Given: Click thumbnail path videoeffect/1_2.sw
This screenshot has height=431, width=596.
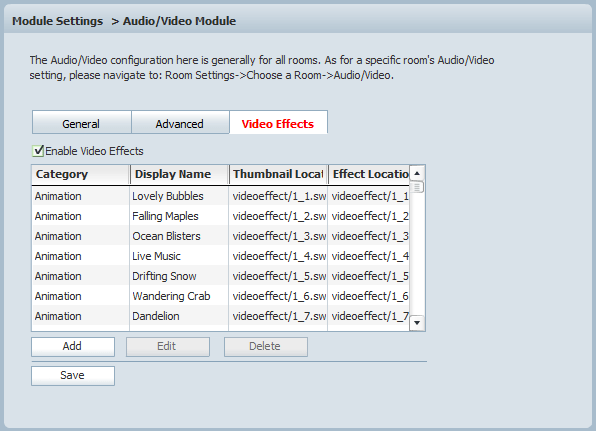Looking at the screenshot, I should point(278,216).
